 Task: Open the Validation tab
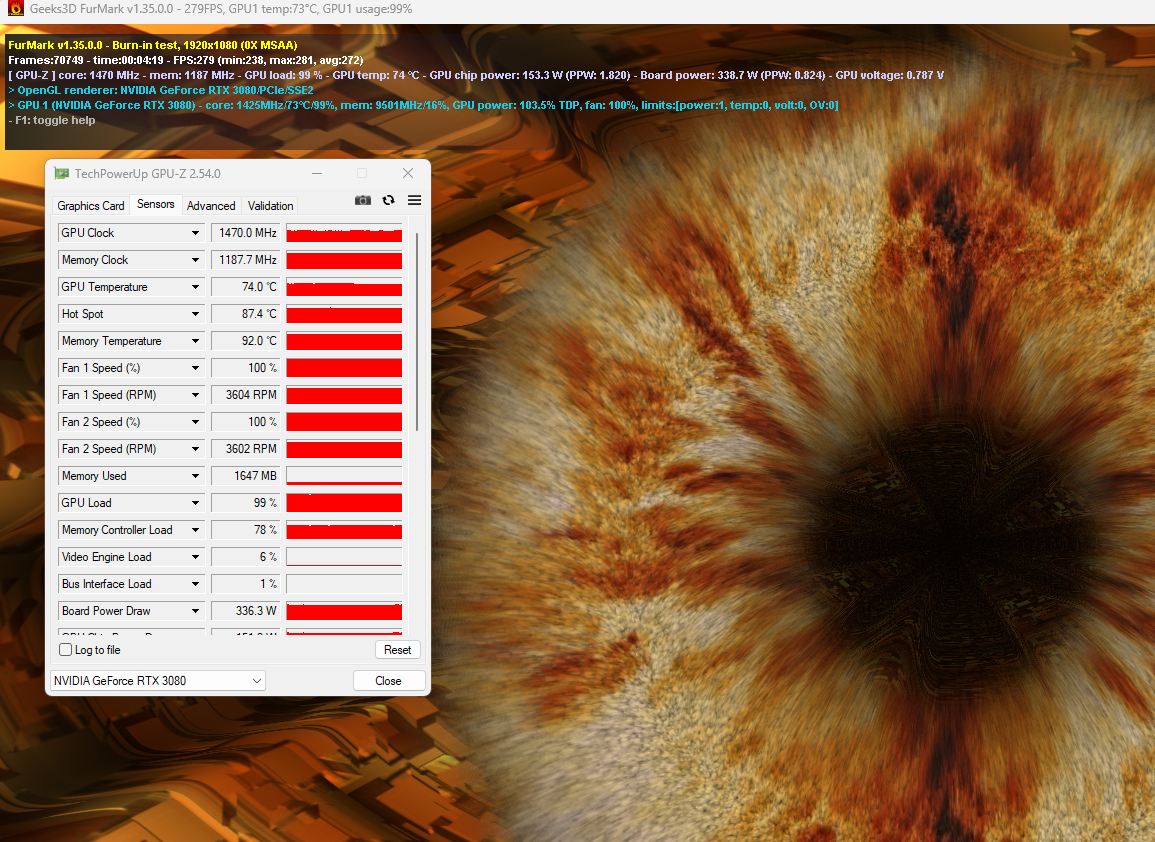point(270,206)
